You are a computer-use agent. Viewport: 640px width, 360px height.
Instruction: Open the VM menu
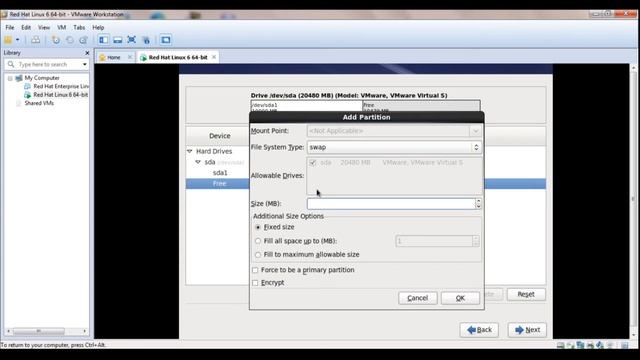(x=62, y=27)
